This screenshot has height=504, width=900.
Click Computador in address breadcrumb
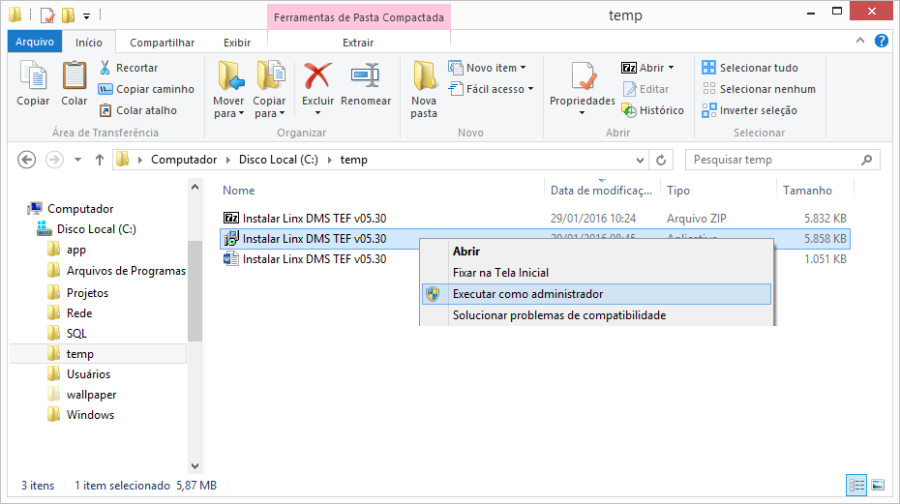click(x=184, y=160)
